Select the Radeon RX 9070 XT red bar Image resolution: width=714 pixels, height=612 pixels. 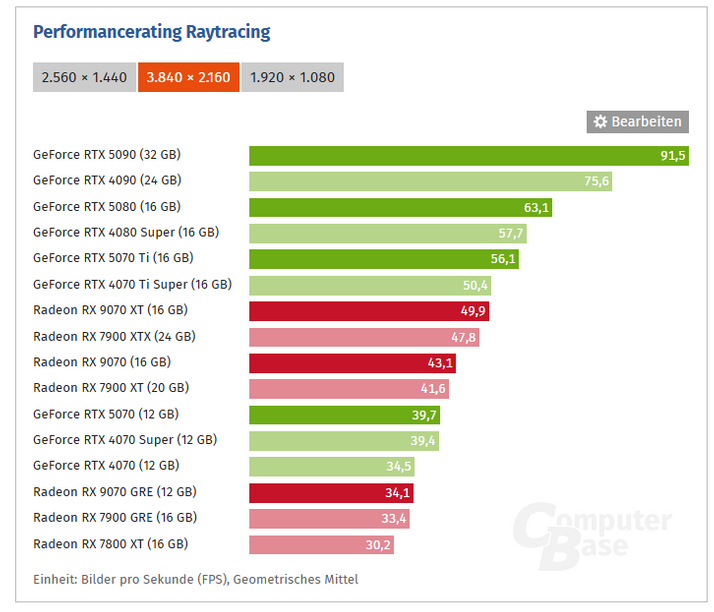coord(368,310)
